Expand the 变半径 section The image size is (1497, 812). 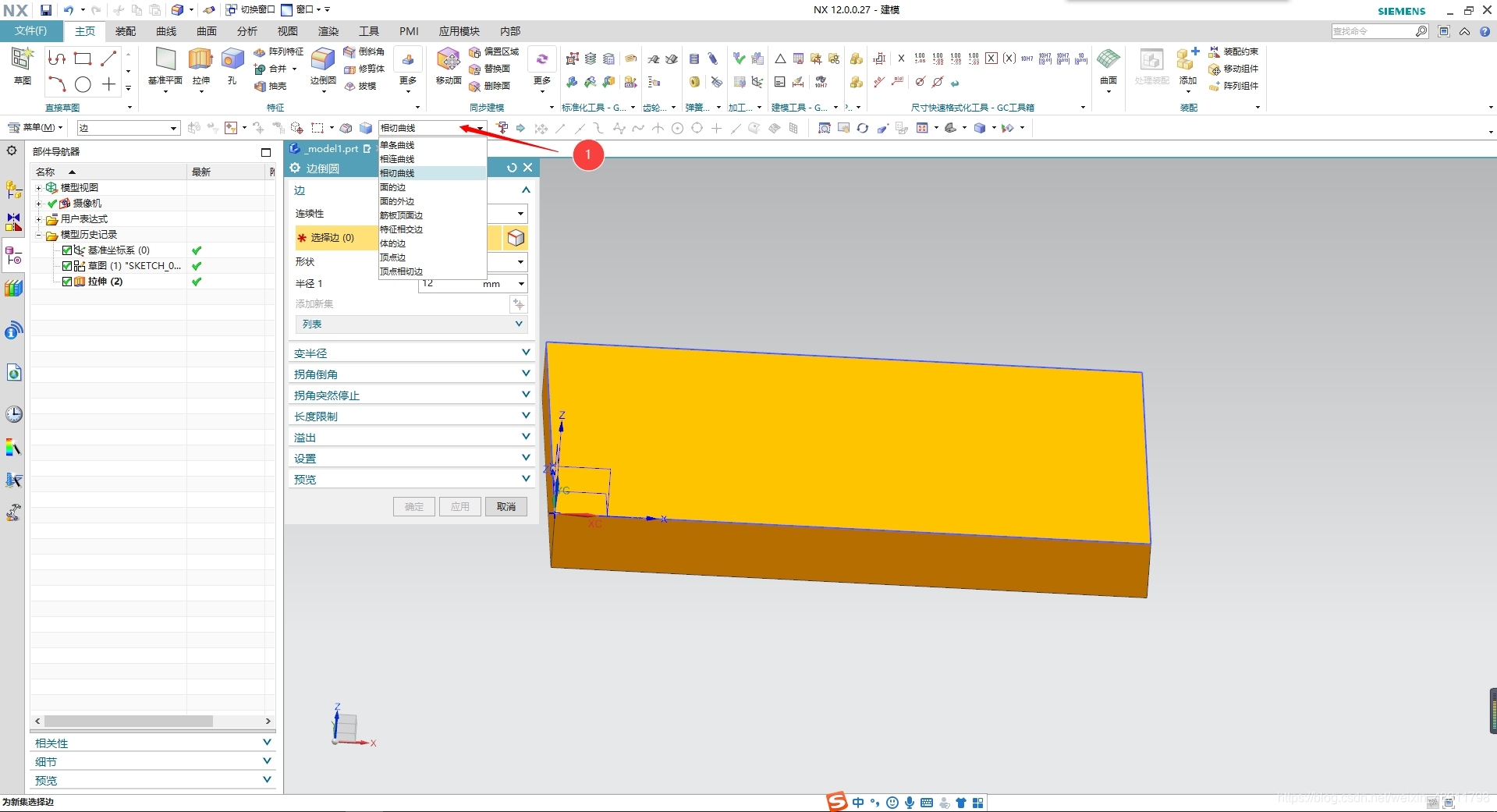click(x=412, y=353)
